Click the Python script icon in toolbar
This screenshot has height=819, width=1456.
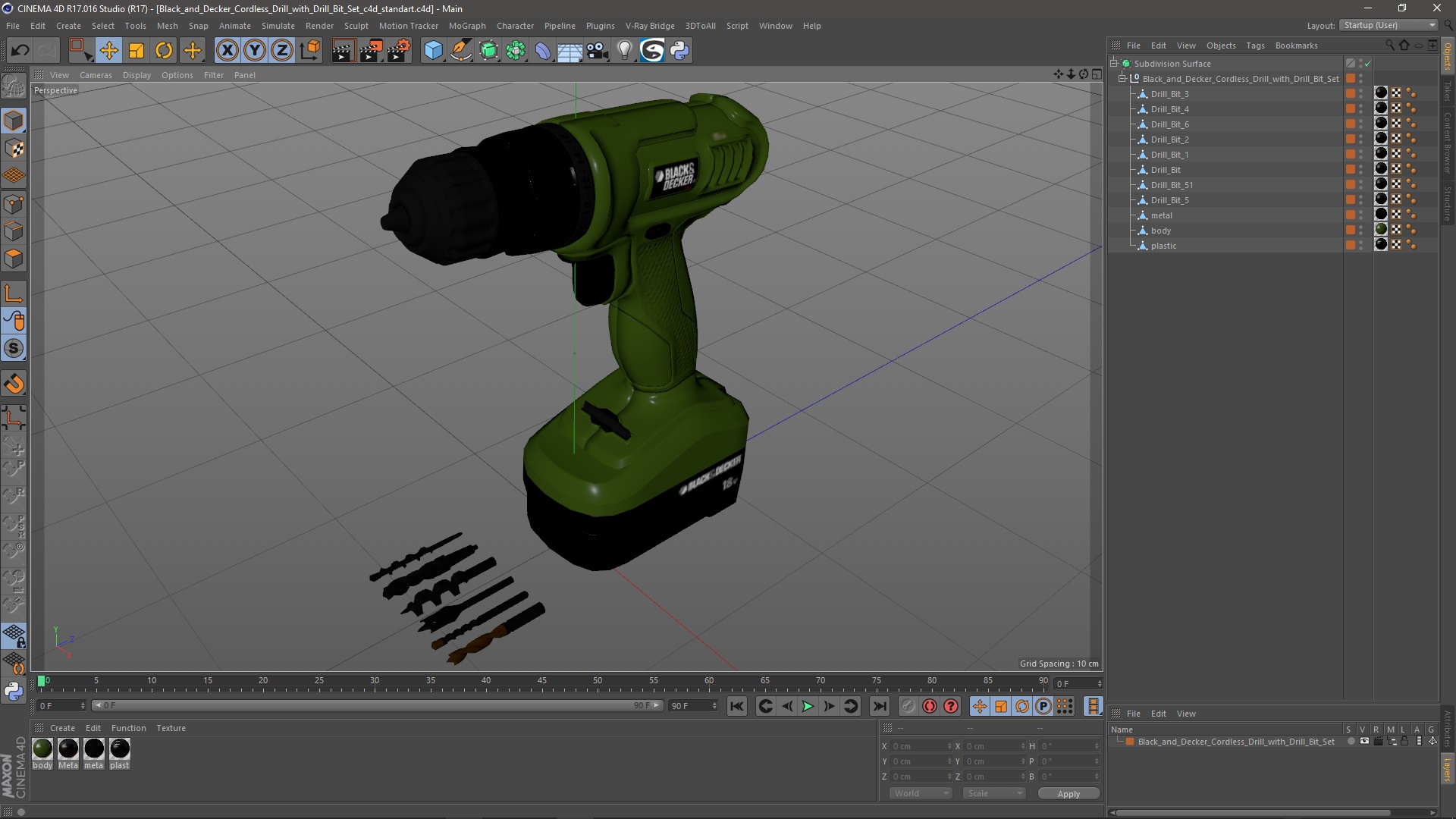679,51
